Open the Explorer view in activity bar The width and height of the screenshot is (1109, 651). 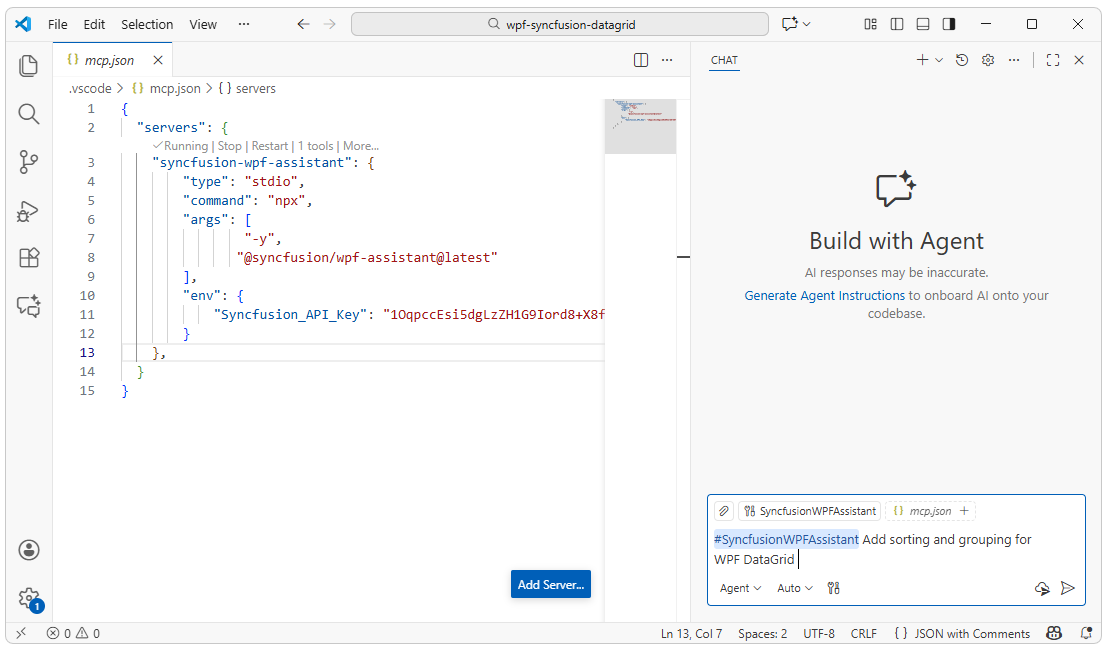(x=28, y=65)
